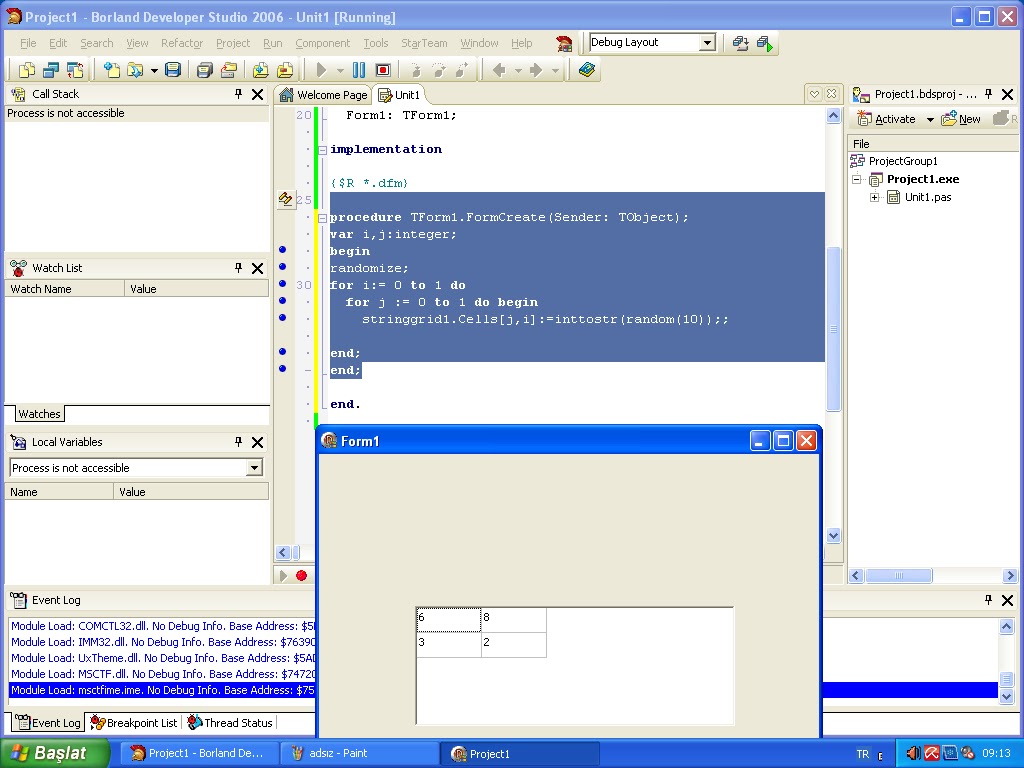Image resolution: width=1024 pixels, height=768 pixels.
Task: Open Help contents via the book icon
Action: pos(587,70)
